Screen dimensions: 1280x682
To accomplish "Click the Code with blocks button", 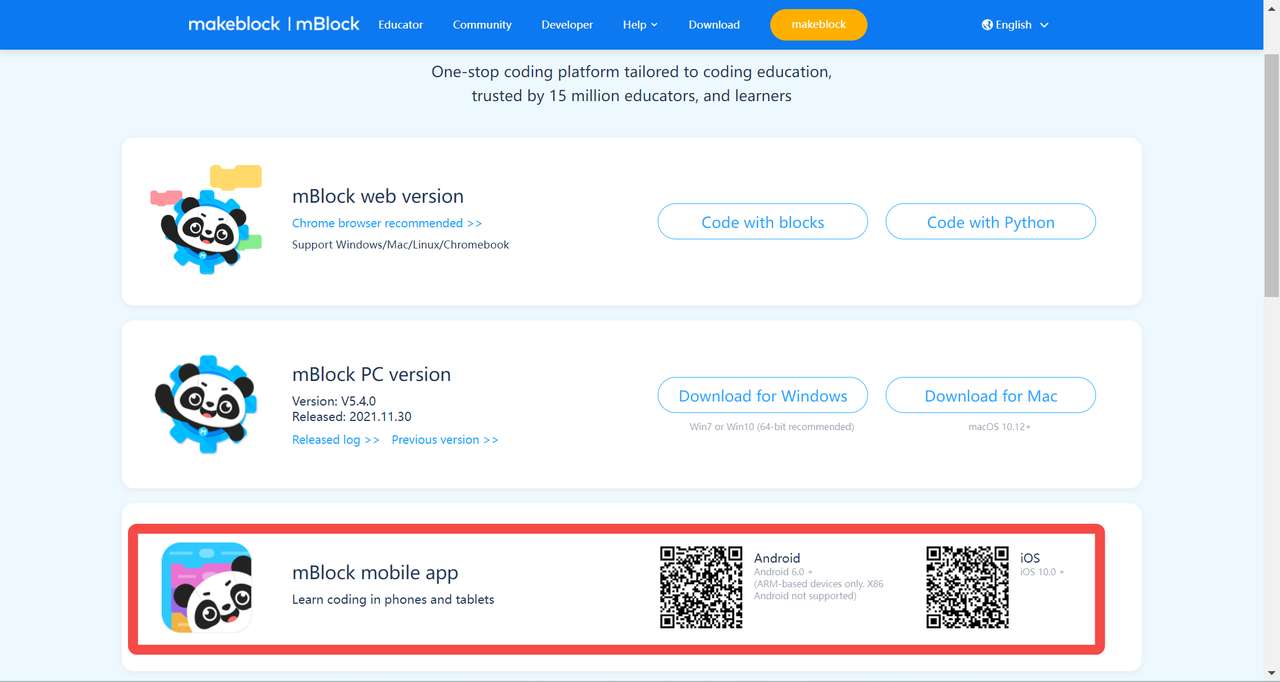I will click(763, 222).
